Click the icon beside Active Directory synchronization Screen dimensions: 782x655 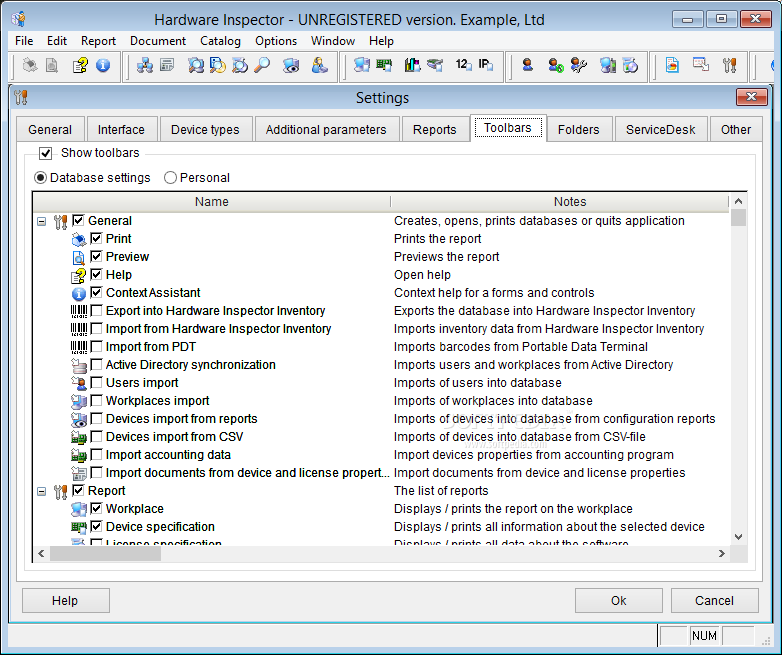pos(79,365)
